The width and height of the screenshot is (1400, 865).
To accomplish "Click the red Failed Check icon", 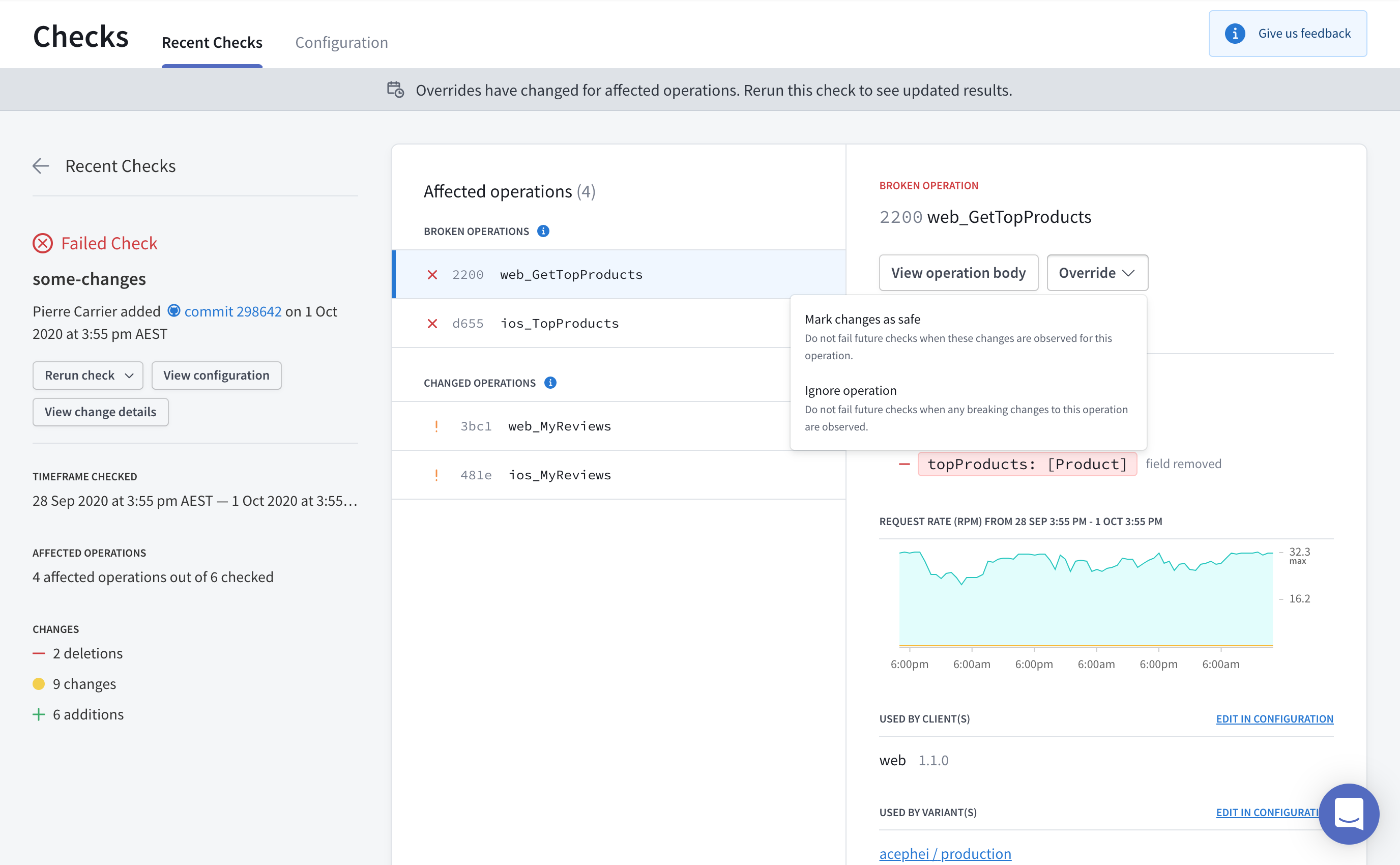I will [43, 243].
